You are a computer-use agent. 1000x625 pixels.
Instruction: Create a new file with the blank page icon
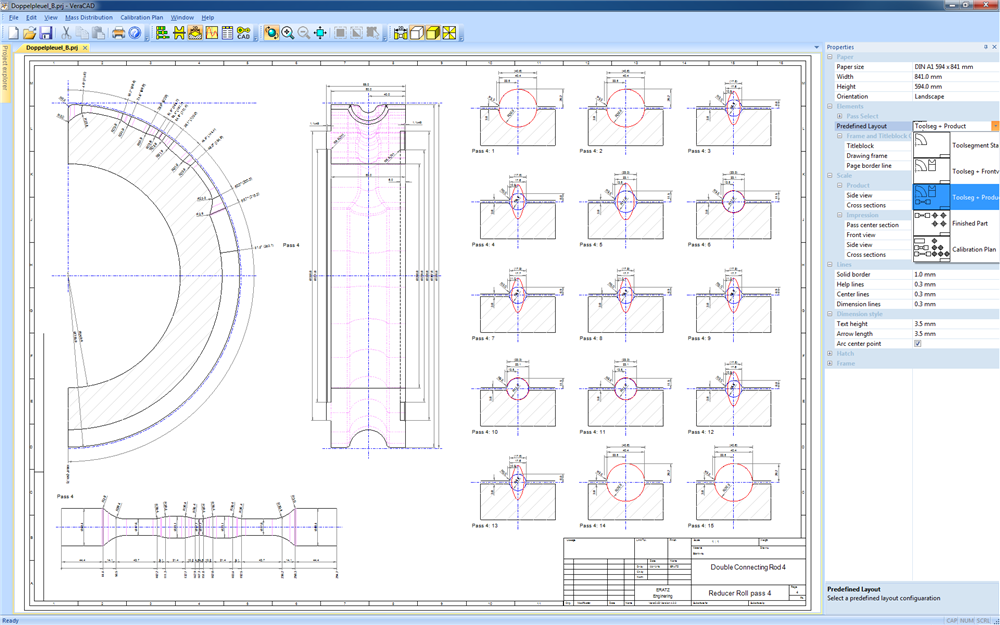[13, 33]
